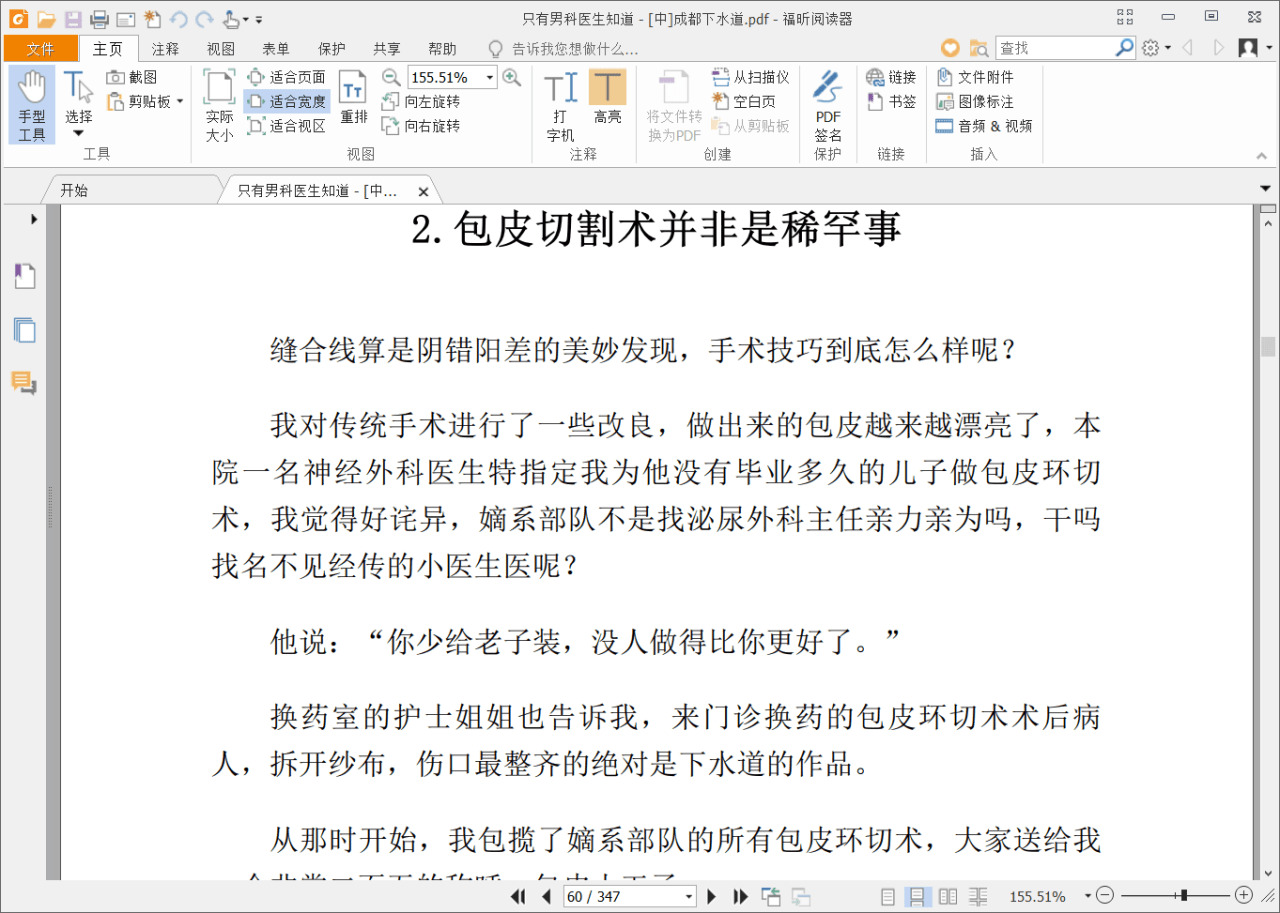Toggle 适合宽度 fit width

287,101
